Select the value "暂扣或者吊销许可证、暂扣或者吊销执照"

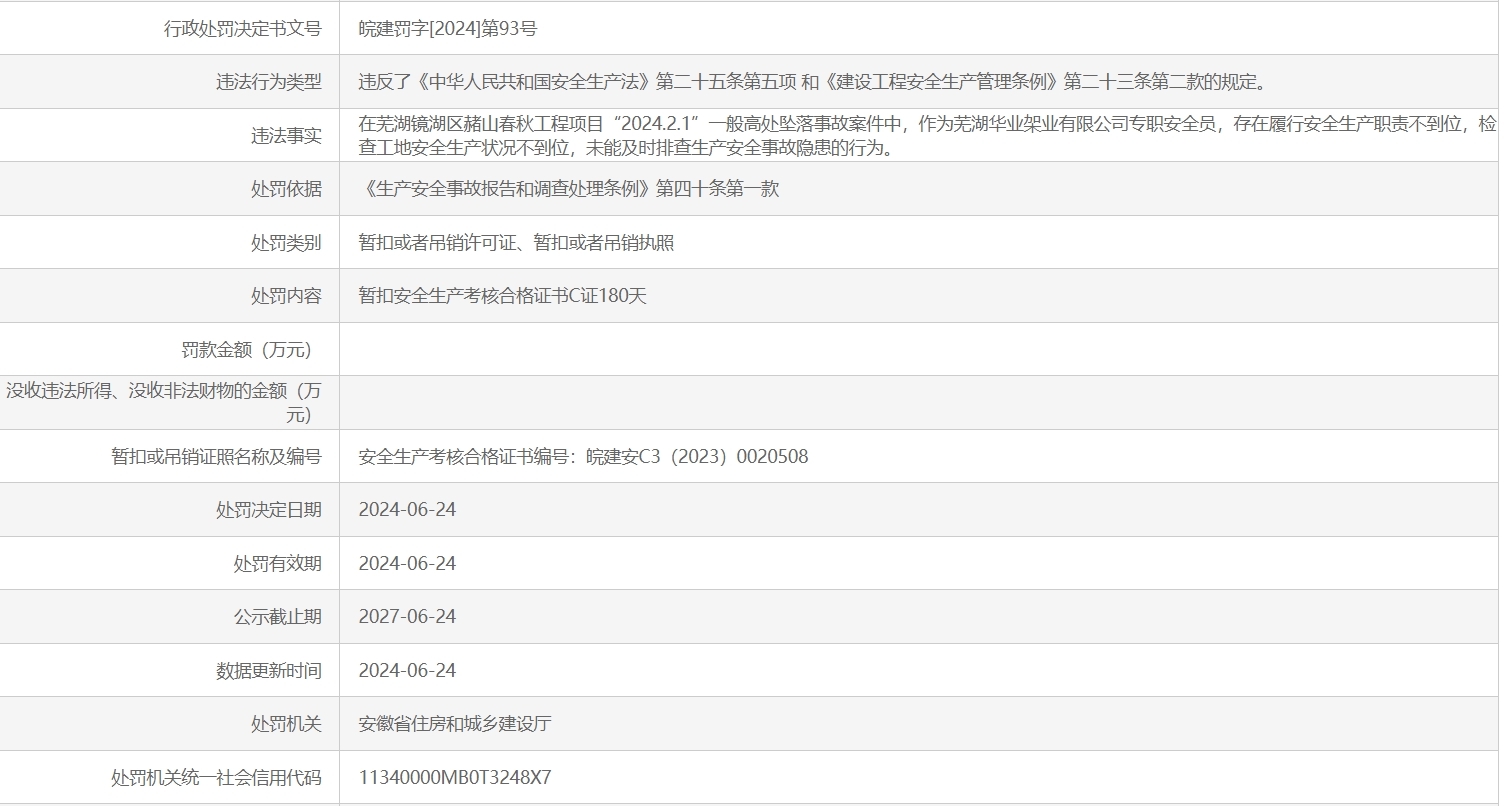point(517,242)
